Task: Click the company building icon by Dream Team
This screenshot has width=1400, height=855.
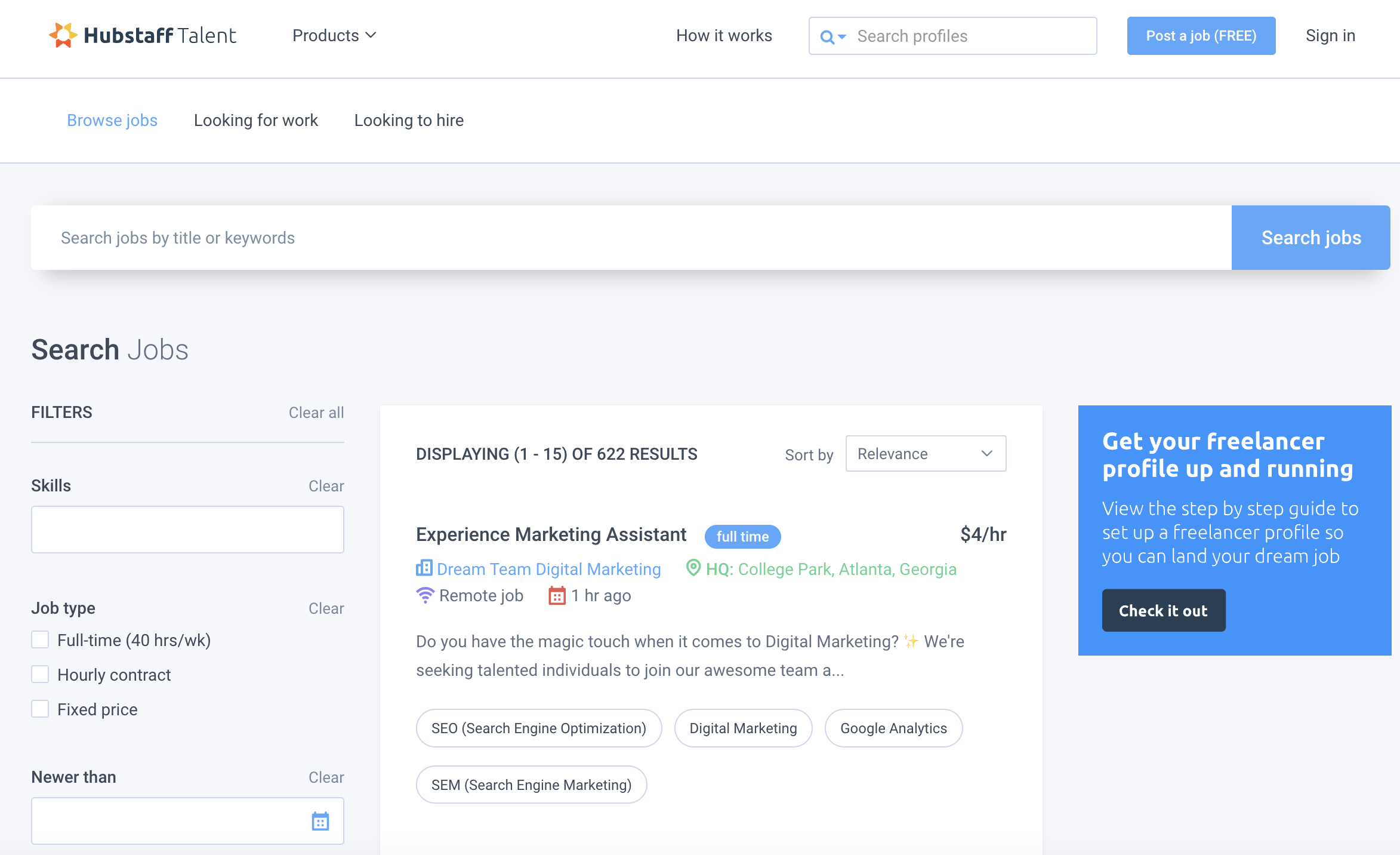Action: pos(424,568)
